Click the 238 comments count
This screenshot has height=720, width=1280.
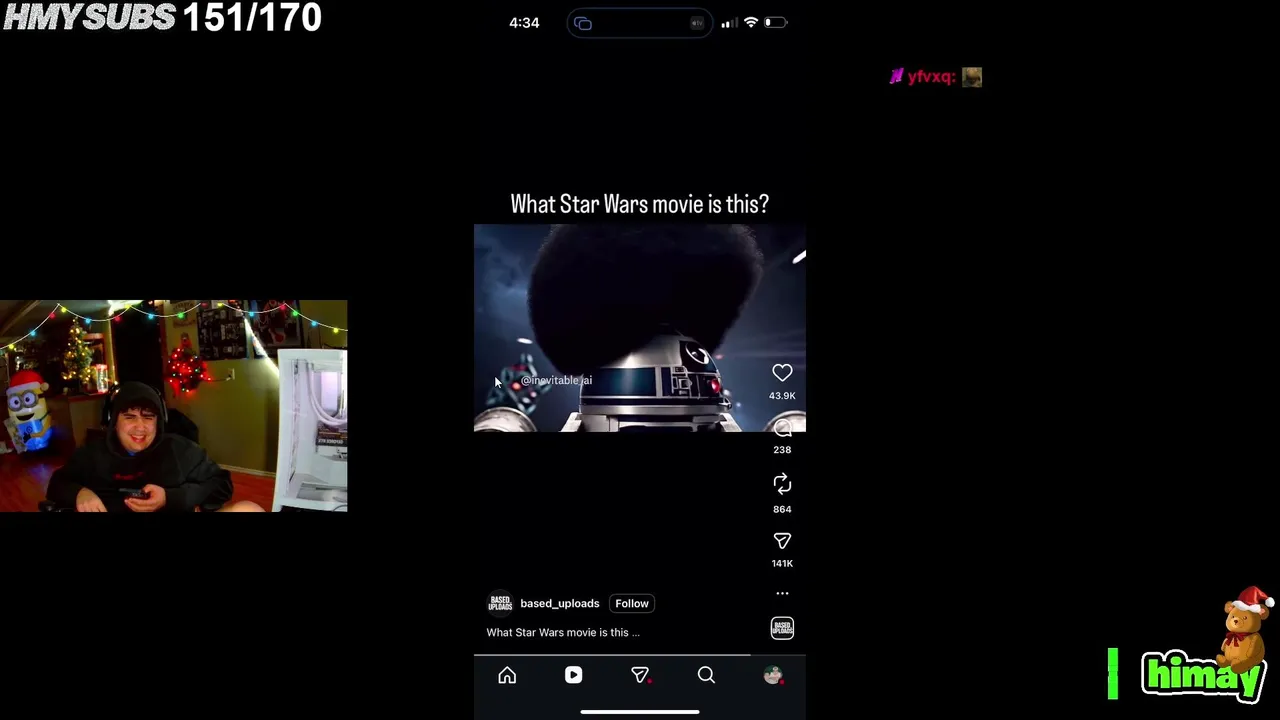point(782,450)
